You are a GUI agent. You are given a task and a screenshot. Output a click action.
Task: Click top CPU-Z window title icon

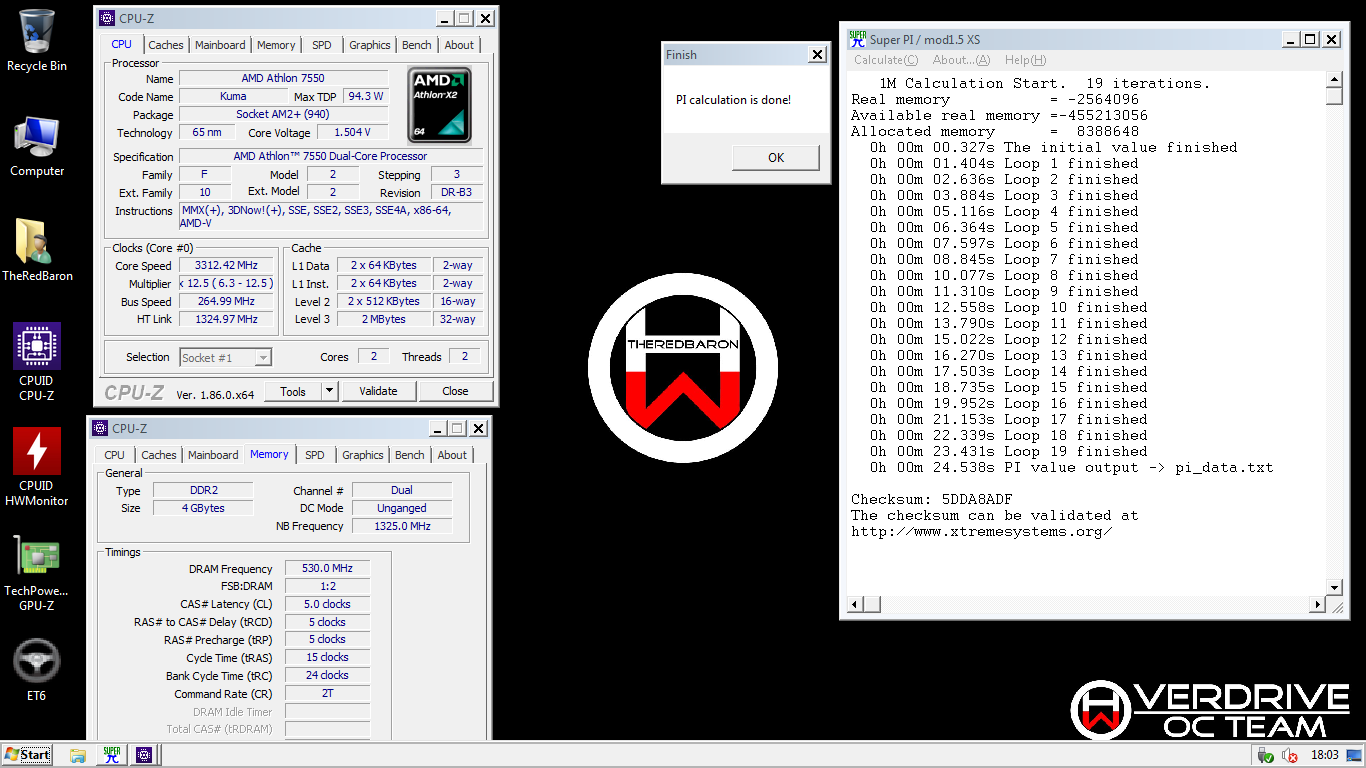click(x=107, y=18)
